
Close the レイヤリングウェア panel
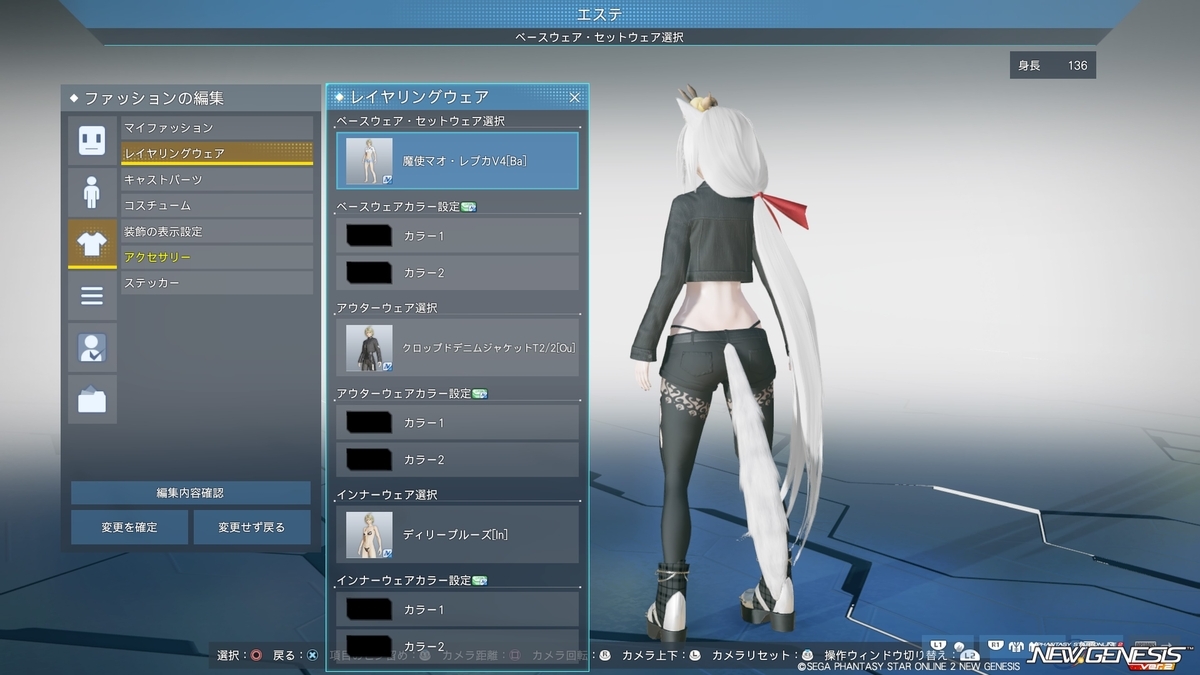575,97
